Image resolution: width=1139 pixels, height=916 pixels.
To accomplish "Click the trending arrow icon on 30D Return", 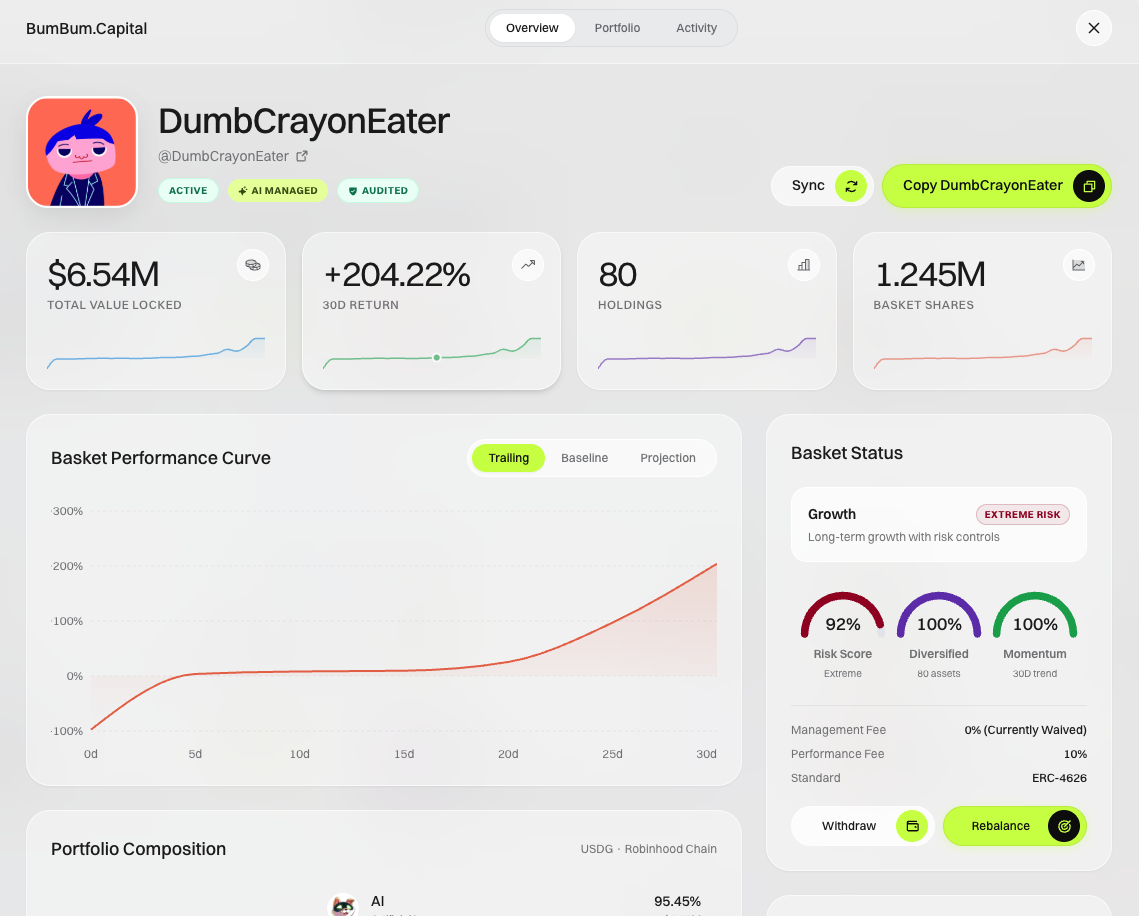I will pos(528,265).
